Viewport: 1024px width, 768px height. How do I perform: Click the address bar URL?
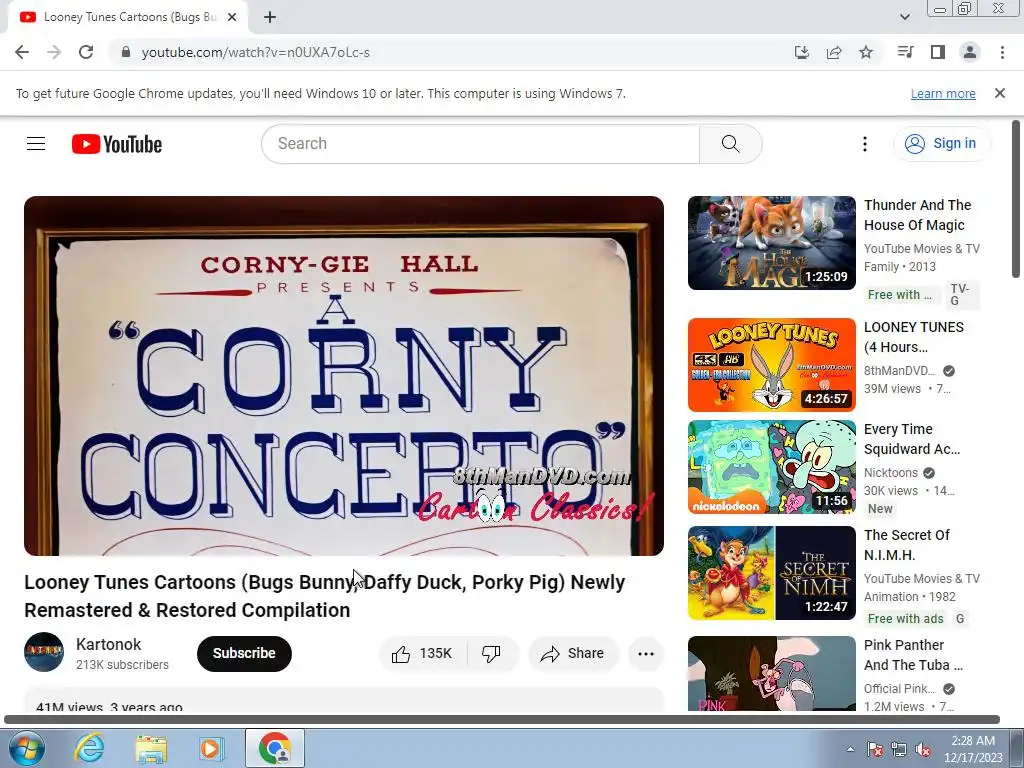(255, 52)
